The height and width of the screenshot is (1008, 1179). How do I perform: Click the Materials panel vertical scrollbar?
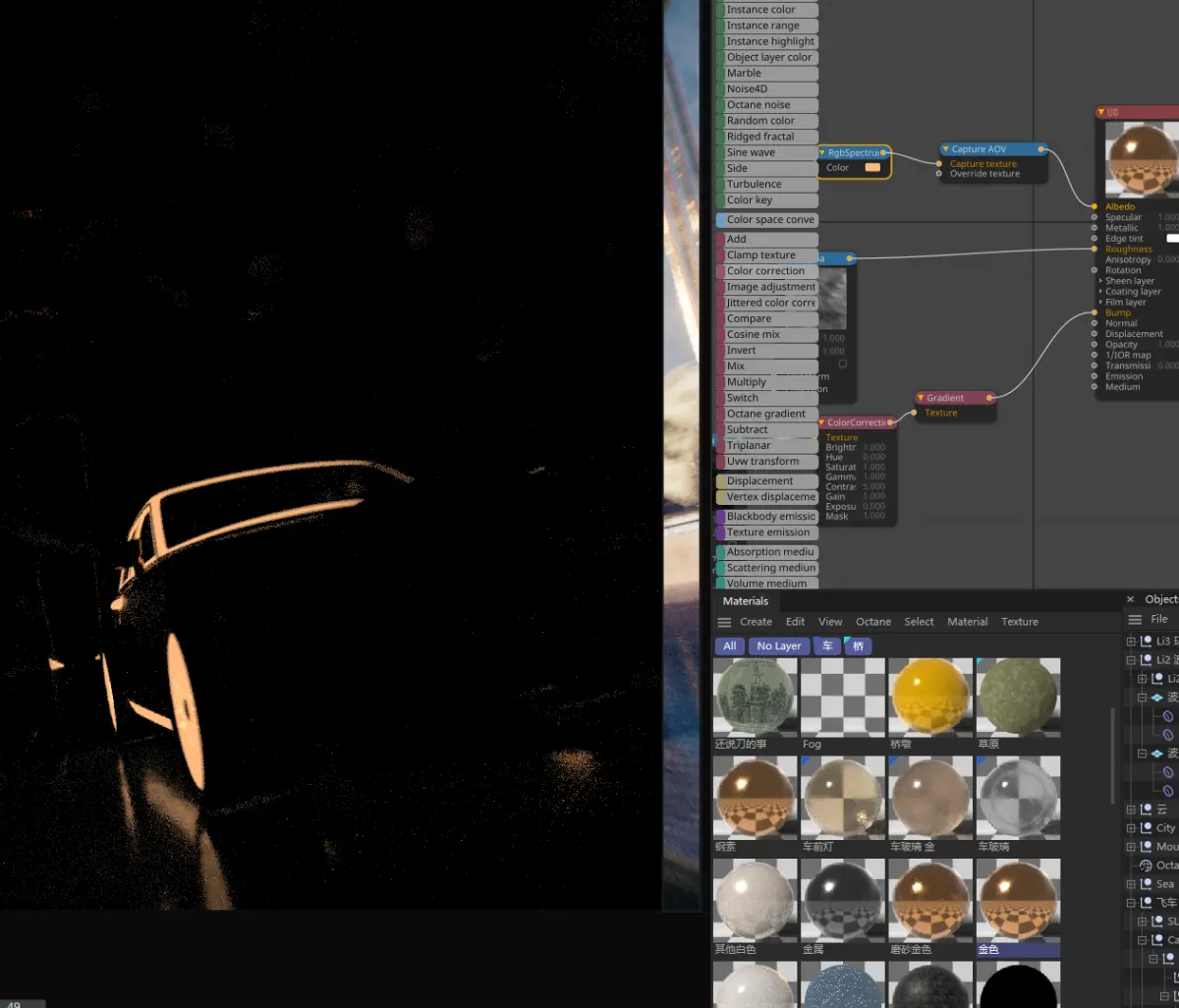coord(1113,756)
